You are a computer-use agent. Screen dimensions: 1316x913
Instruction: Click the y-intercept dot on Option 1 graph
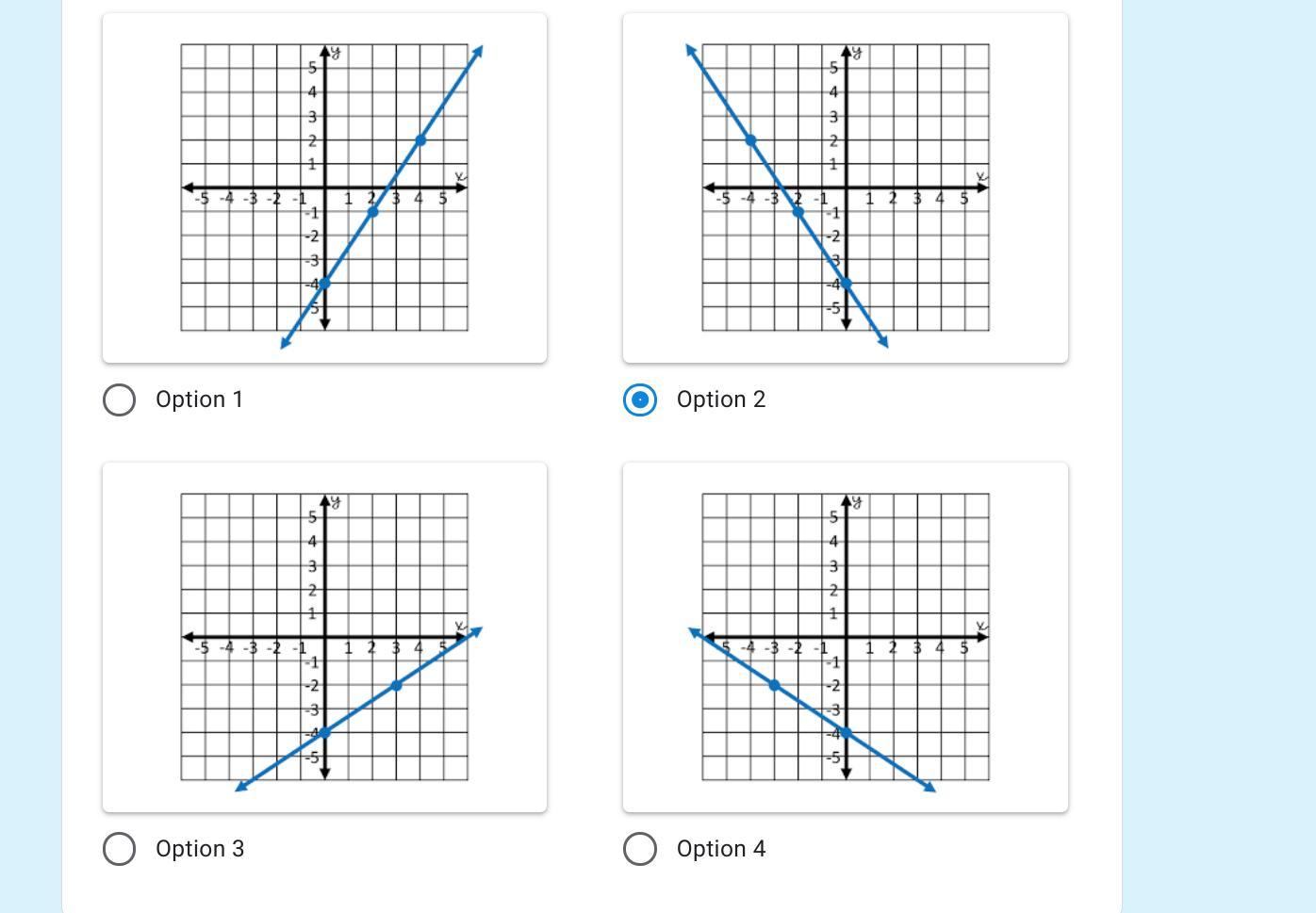324,283
